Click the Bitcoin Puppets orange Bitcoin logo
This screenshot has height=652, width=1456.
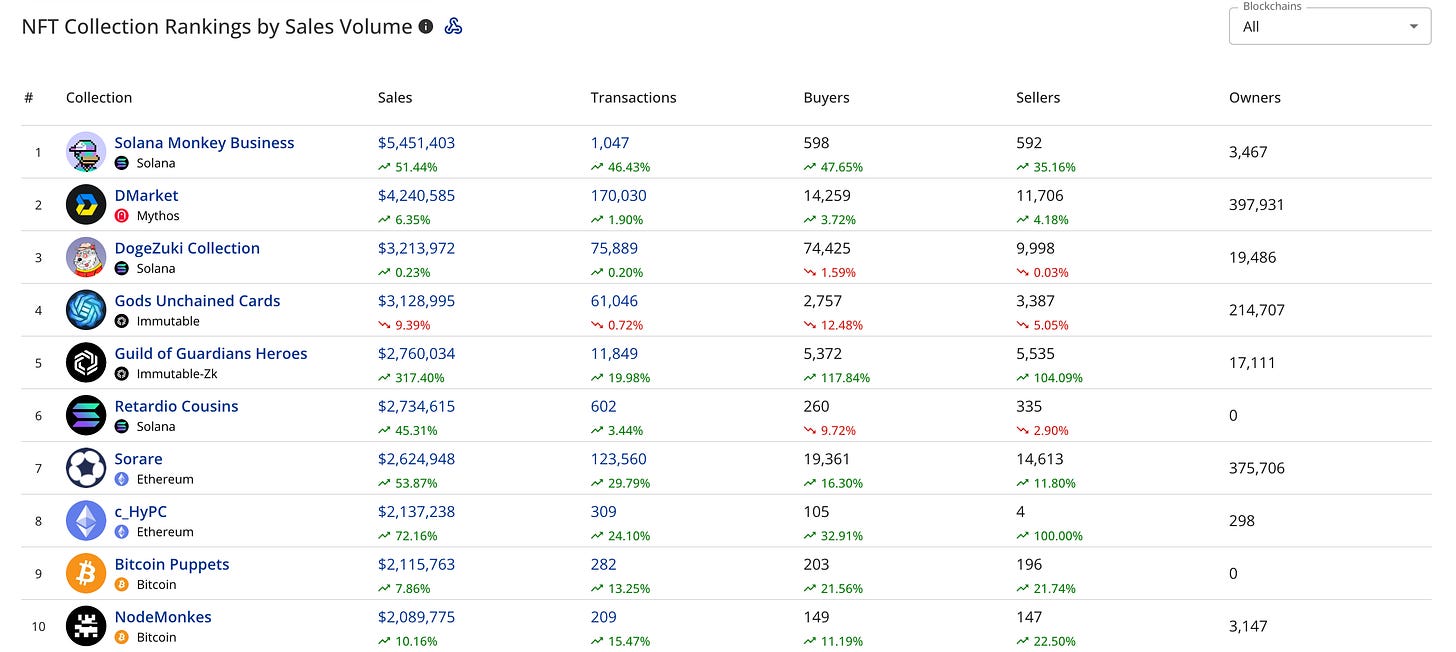86,573
